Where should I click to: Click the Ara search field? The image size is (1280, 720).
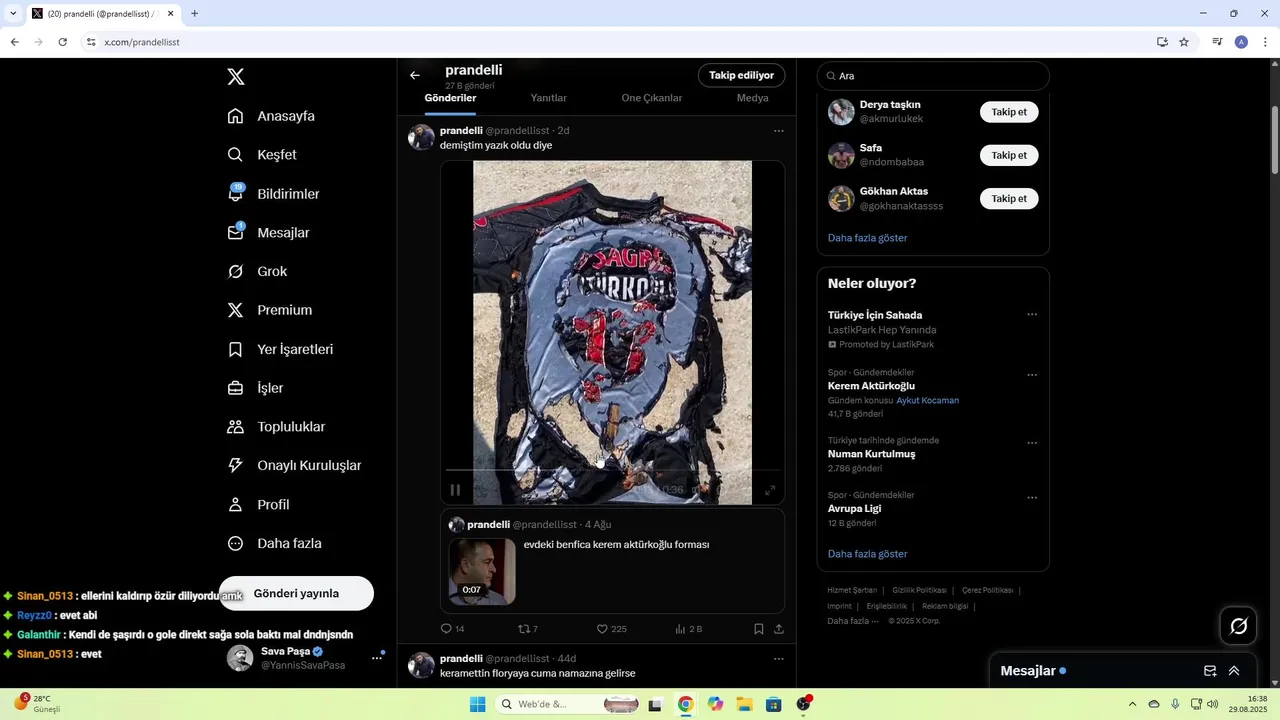click(x=933, y=76)
